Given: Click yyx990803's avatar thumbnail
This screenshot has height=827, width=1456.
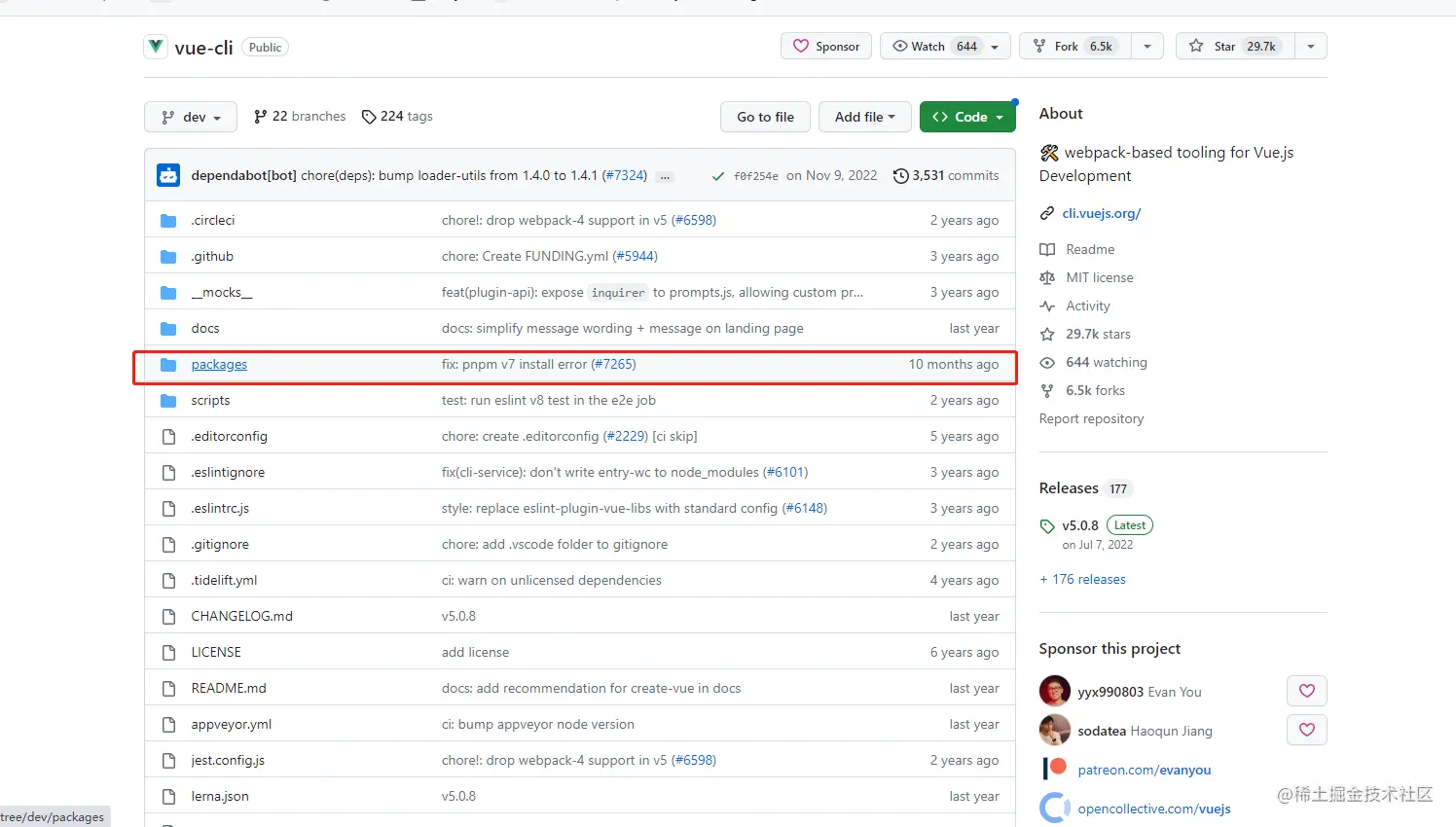Looking at the screenshot, I should pos(1055,691).
